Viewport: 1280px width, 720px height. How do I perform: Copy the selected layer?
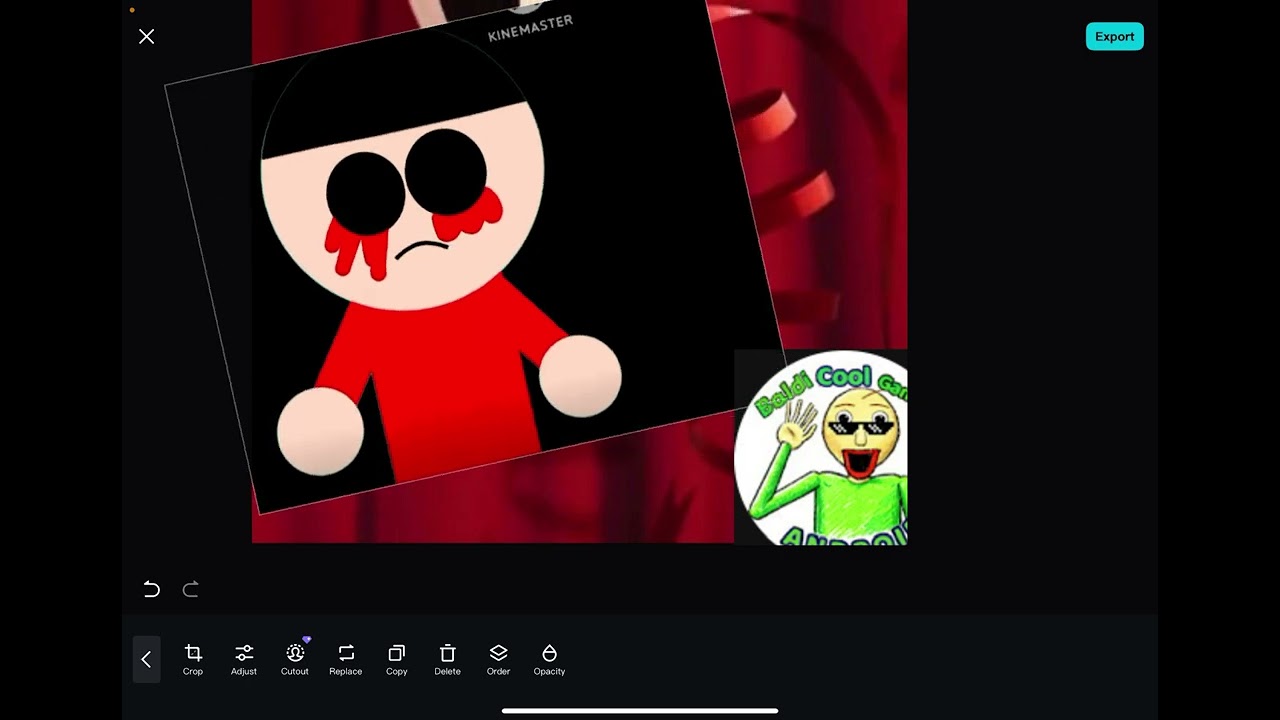point(397,659)
